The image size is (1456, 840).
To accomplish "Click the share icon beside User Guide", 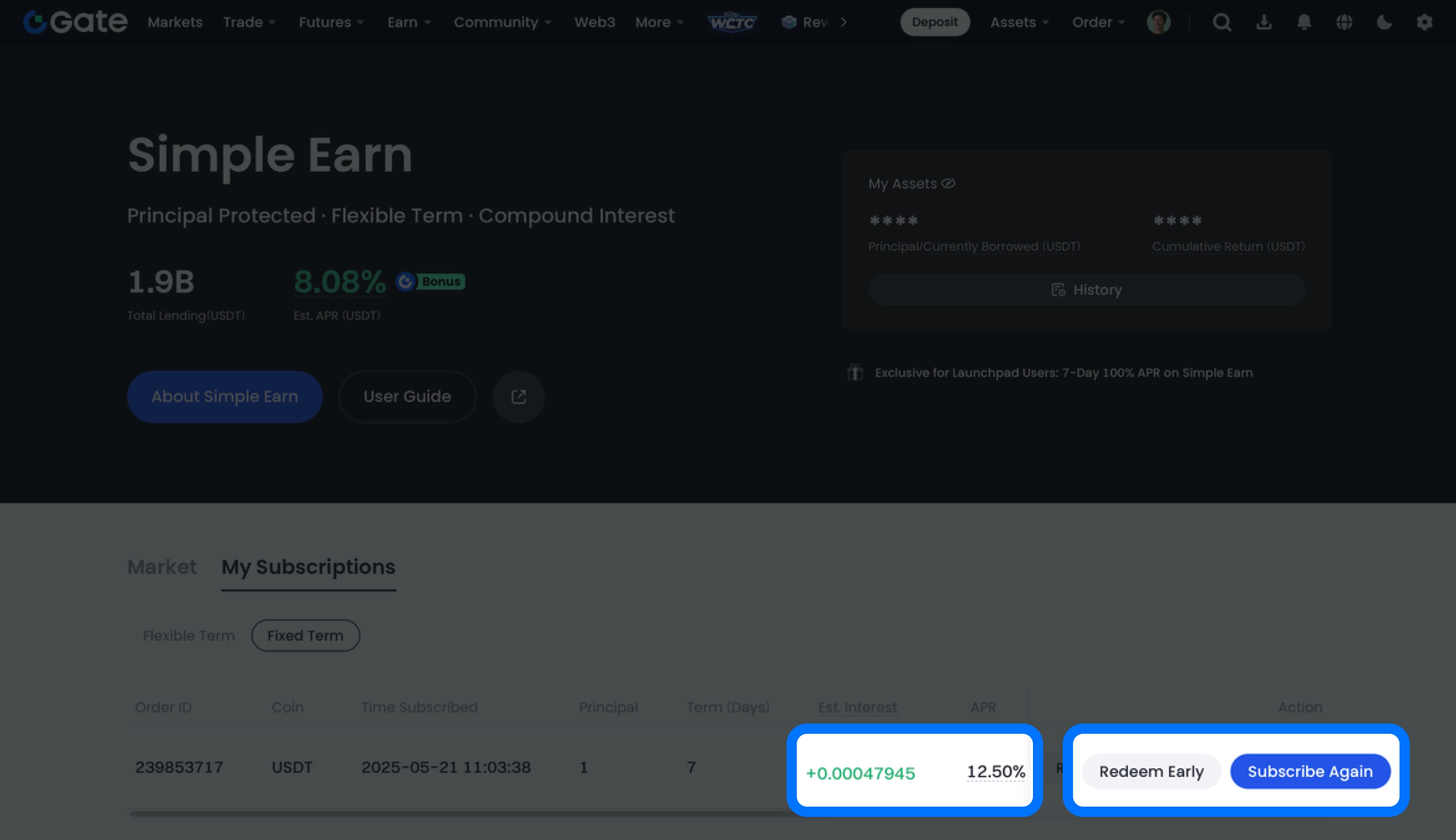I will point(518,397).
